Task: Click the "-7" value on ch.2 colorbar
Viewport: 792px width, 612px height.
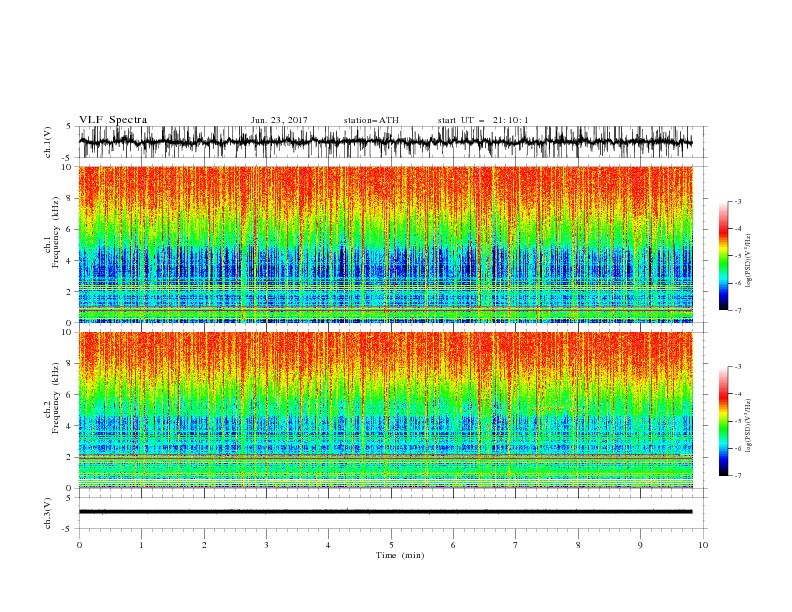Action: point(738,475)
